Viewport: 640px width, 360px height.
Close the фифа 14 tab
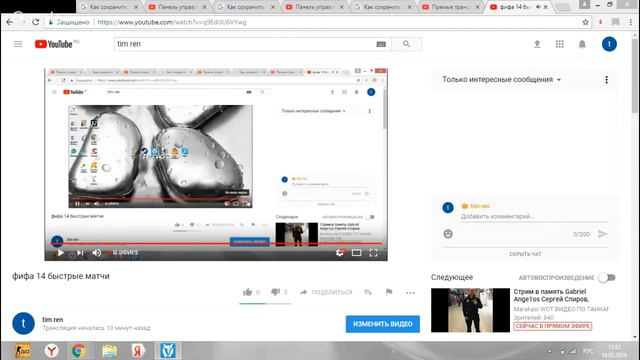tap(546, 7)
